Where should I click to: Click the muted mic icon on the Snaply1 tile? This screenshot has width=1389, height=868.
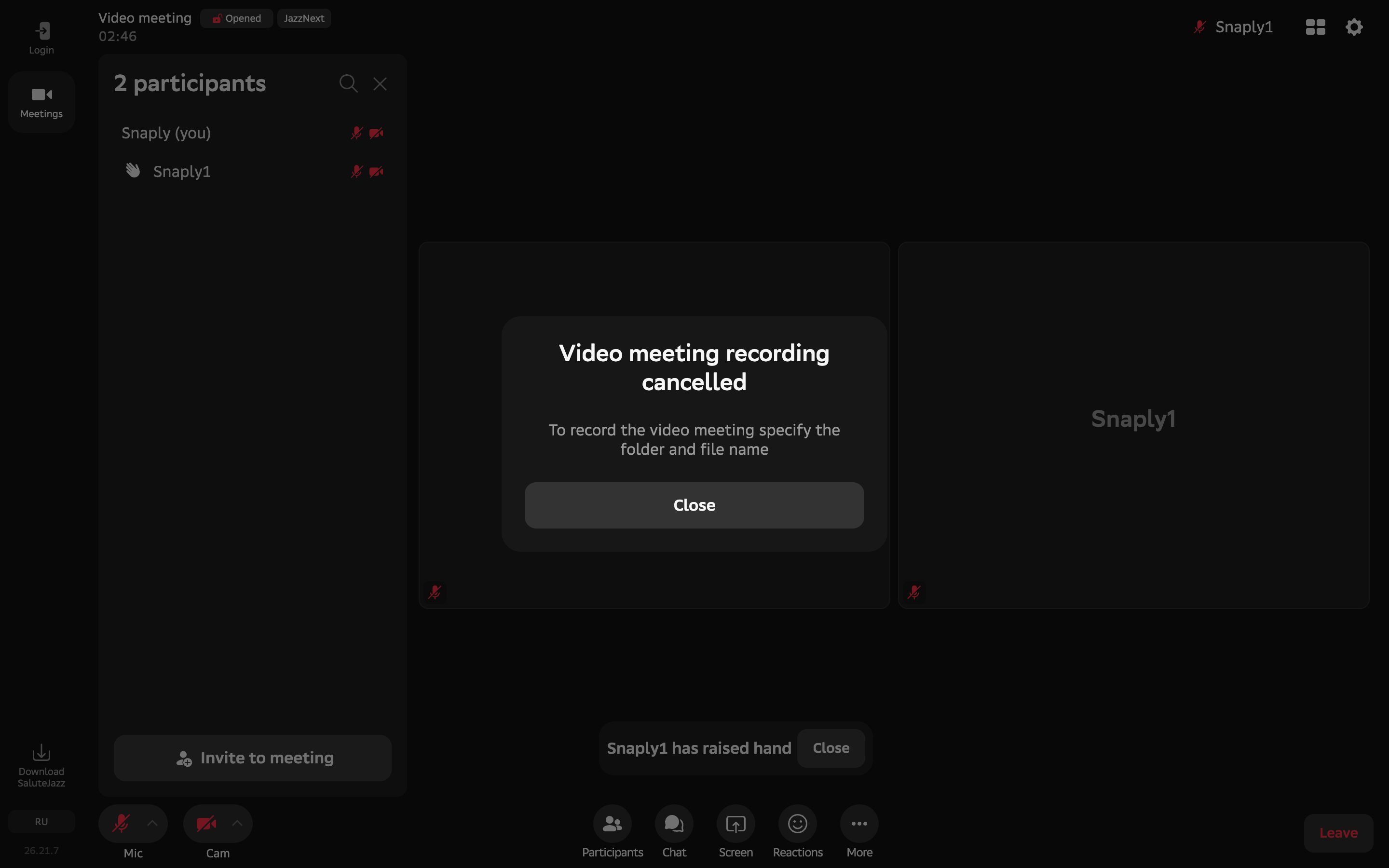(914, 592)
